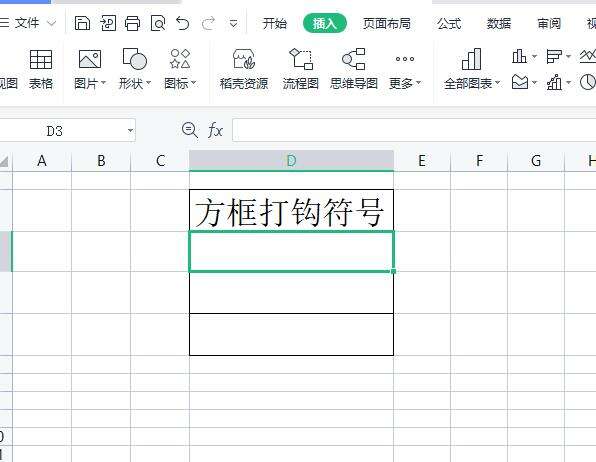Screen dimensions: 596x462
Task: Insert a 表格 table
Action: click(x=41, y=69)
